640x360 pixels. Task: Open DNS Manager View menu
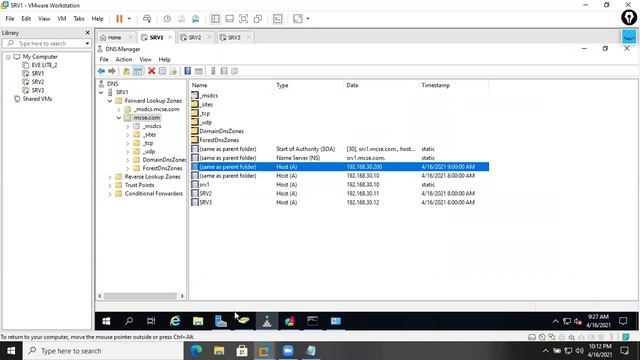pyautogui.click(x=145, y=60)
